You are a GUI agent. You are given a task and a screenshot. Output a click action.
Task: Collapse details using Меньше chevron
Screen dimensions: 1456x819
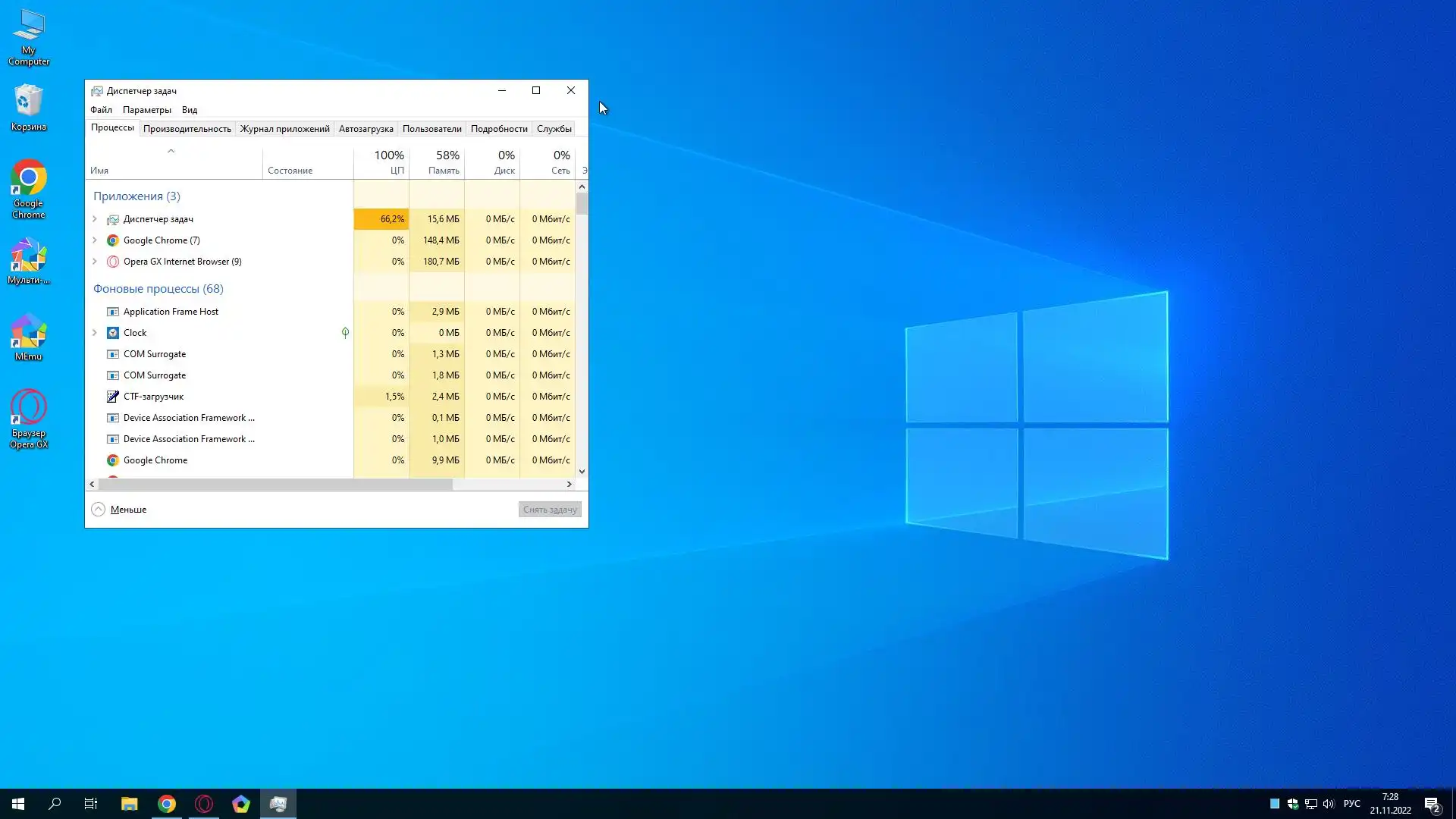pyautogui.click(x=99, y=510)
